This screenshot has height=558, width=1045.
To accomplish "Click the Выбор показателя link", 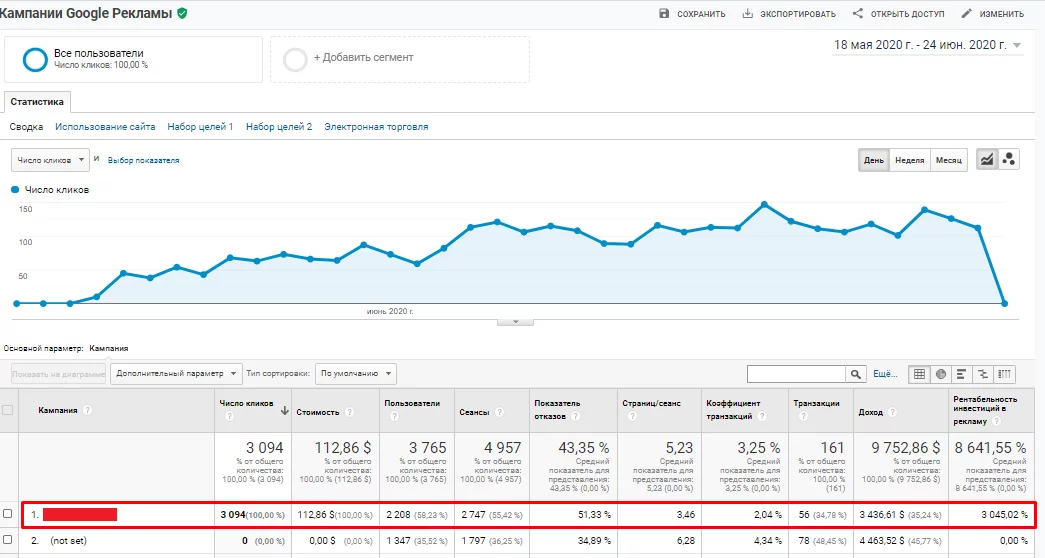I will (x=143, y=160).
